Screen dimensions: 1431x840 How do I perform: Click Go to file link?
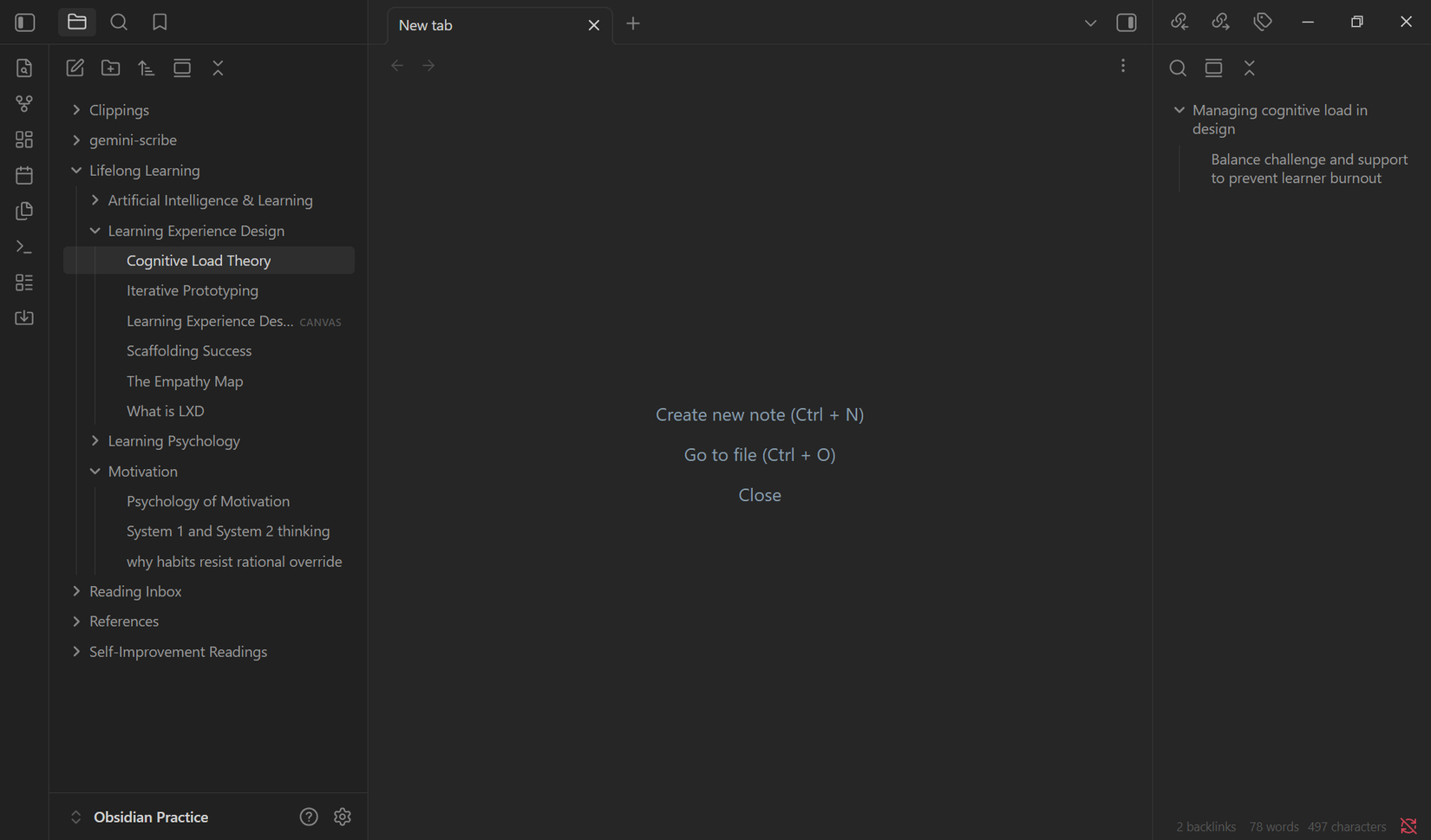coord(760,455)
